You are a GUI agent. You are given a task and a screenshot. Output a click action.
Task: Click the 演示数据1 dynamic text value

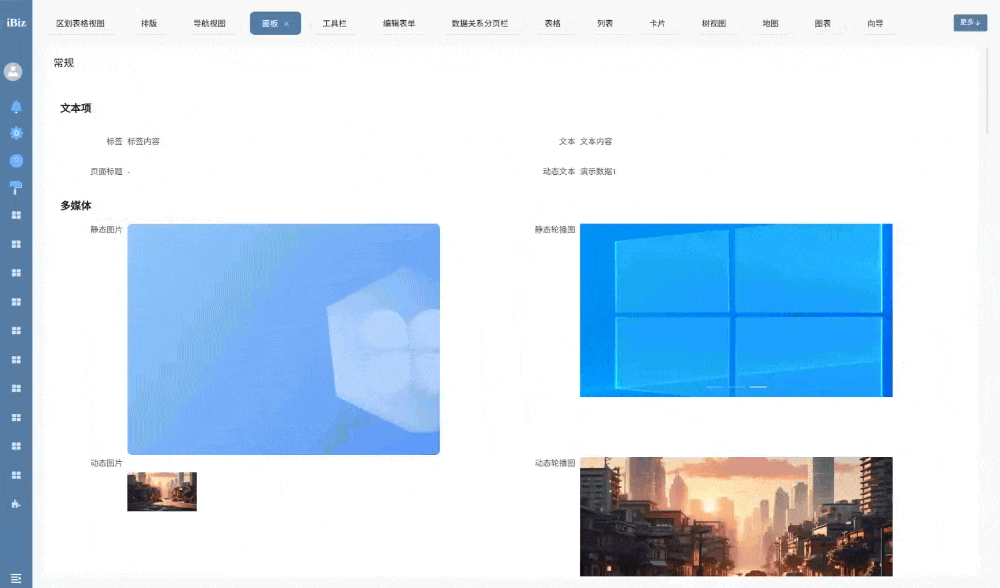[598, 172]
